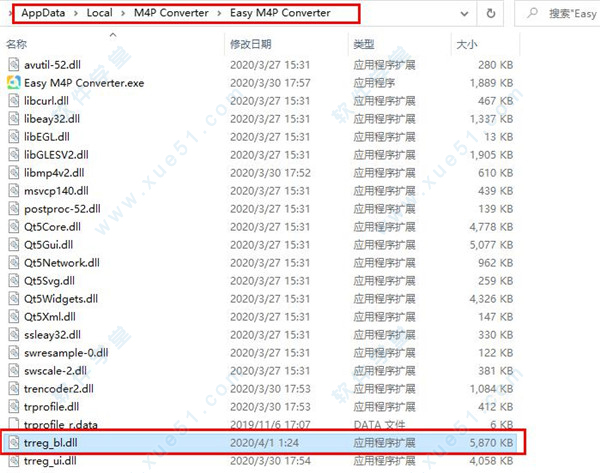Click the Qt5Xml.dll file icon

point(14,316)
